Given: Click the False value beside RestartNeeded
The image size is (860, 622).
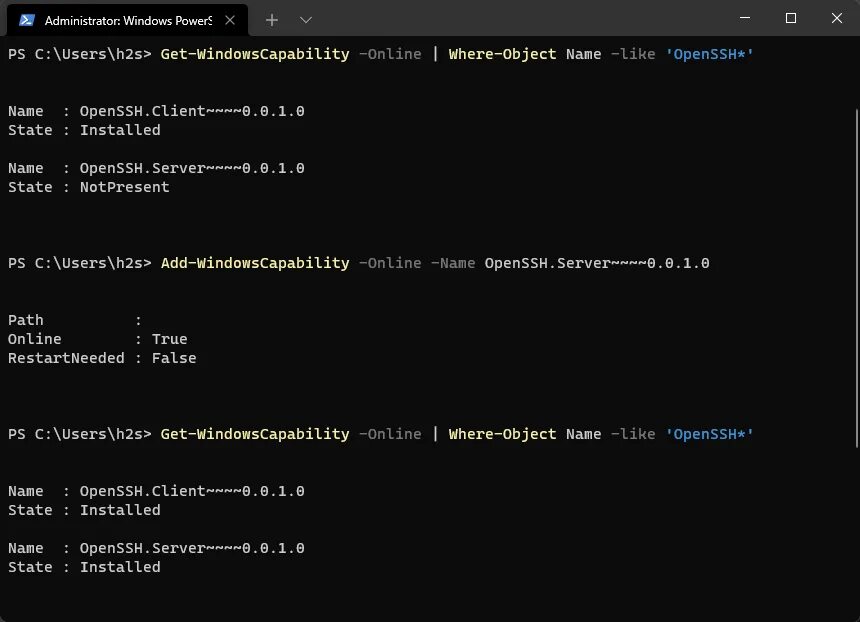Looking at the screenshot, I should 174,358.
